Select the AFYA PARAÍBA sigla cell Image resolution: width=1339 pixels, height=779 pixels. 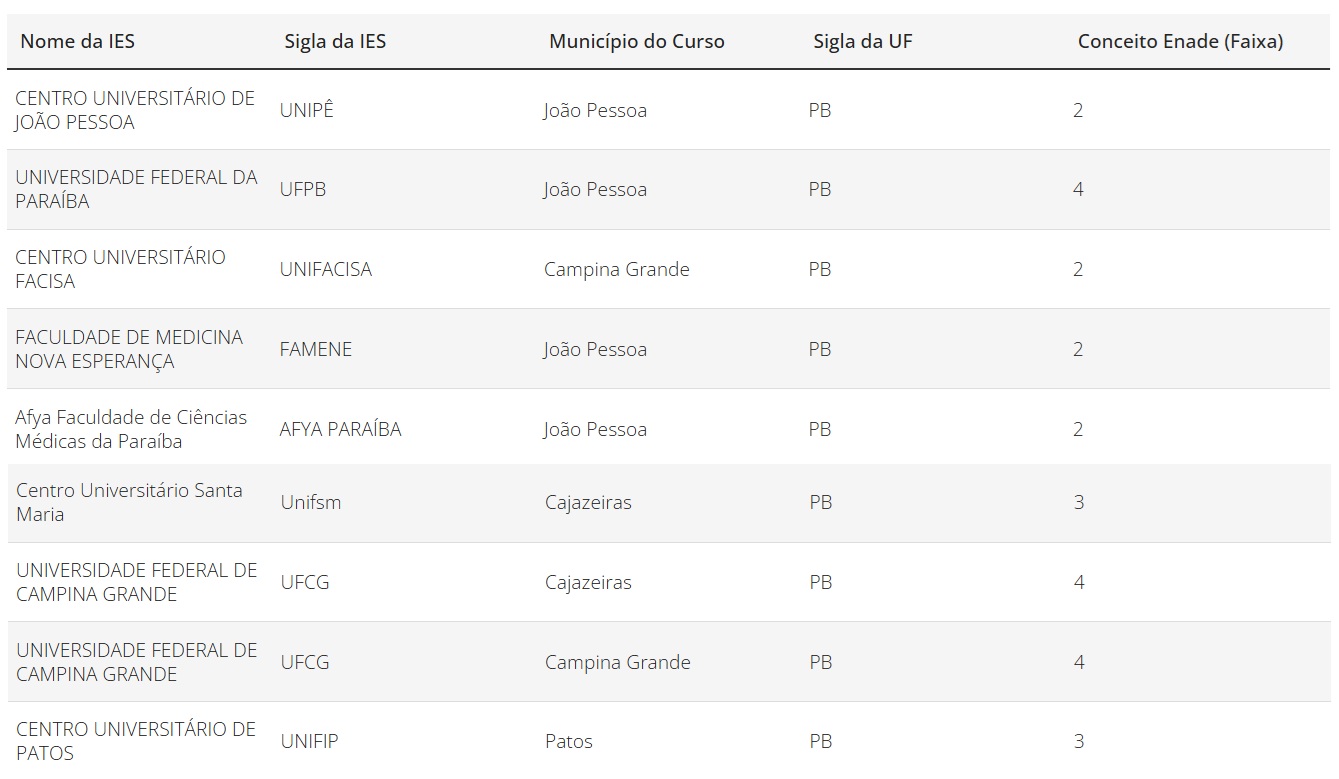(x=341, y=429)
